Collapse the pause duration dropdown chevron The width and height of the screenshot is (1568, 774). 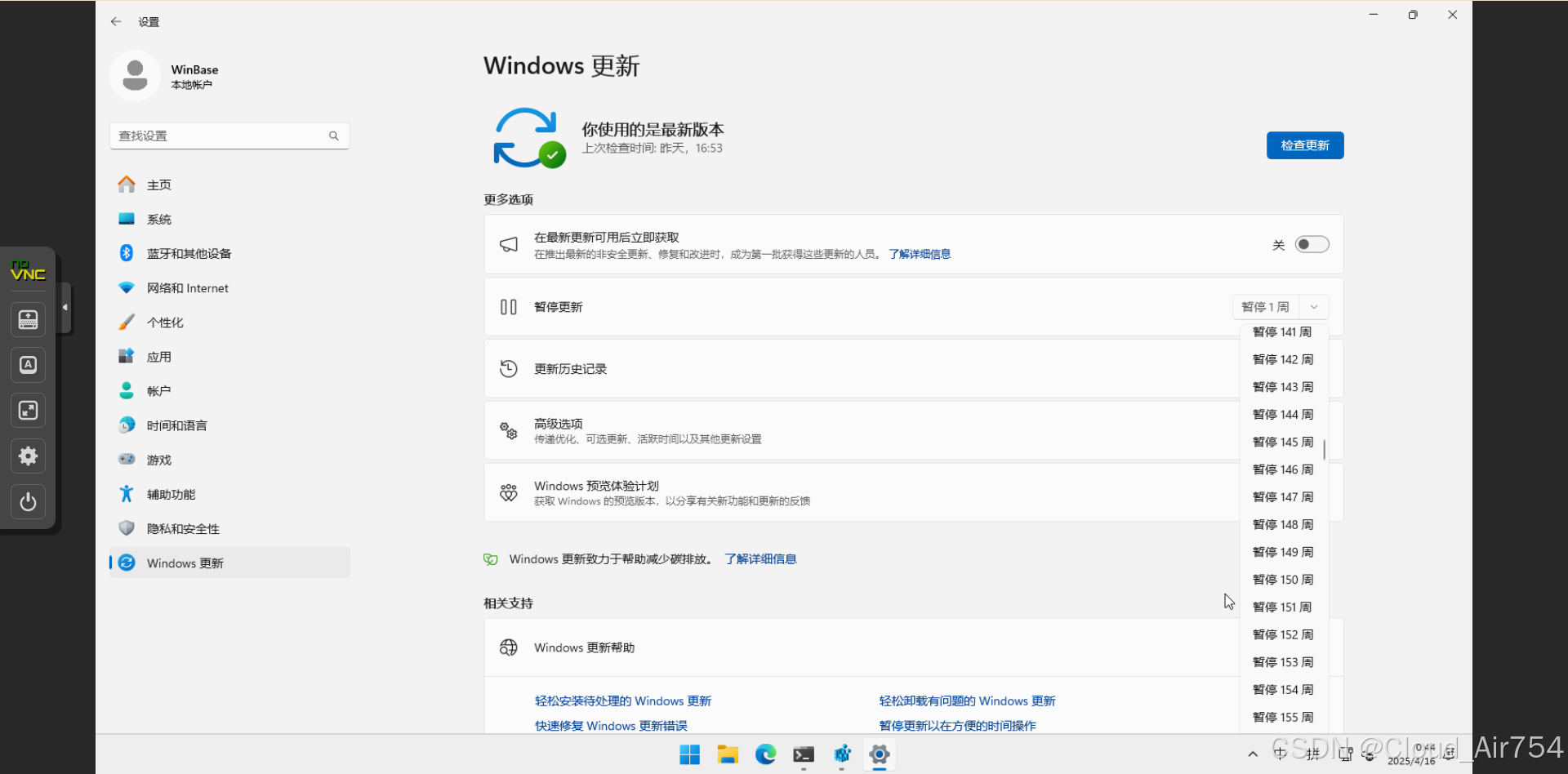pyautogui.click(x=1314, y=307)
